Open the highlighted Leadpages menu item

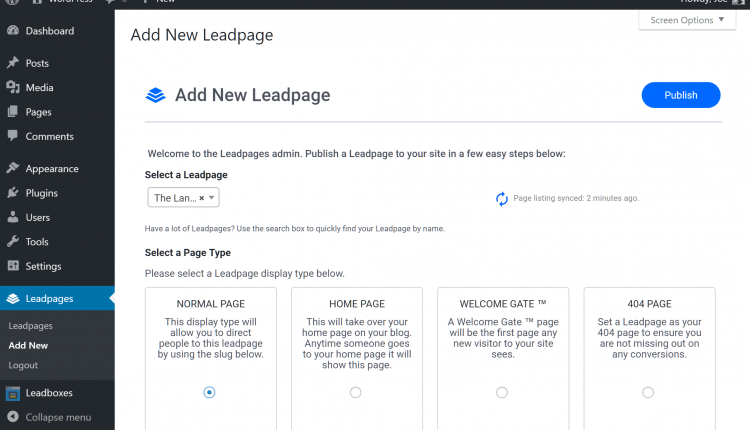coord(57,298)
